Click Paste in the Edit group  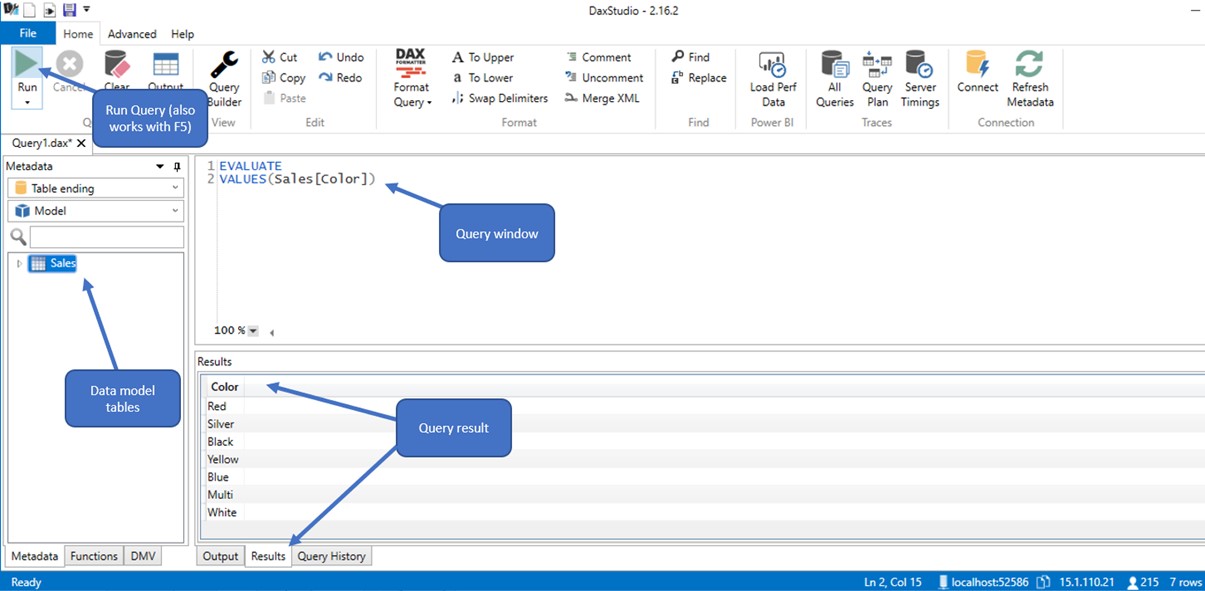tap(285, 98)
